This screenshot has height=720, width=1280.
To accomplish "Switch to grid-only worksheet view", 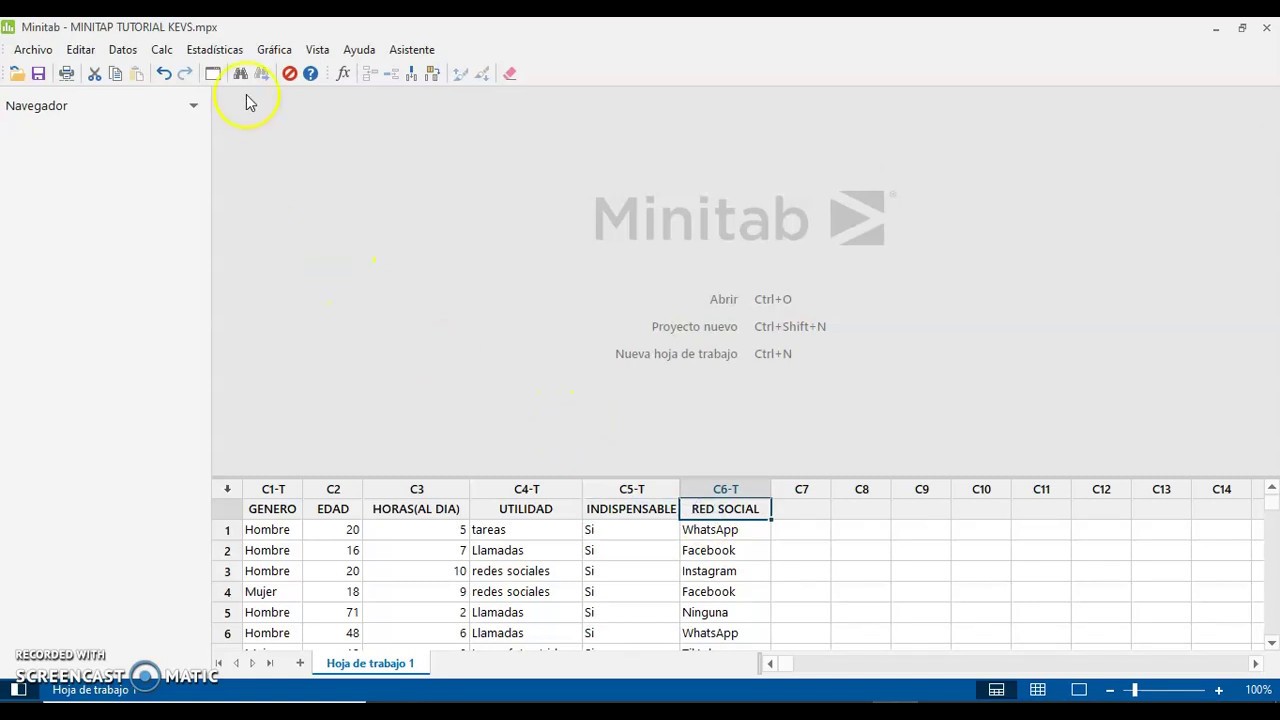I will click(1038, 690).
